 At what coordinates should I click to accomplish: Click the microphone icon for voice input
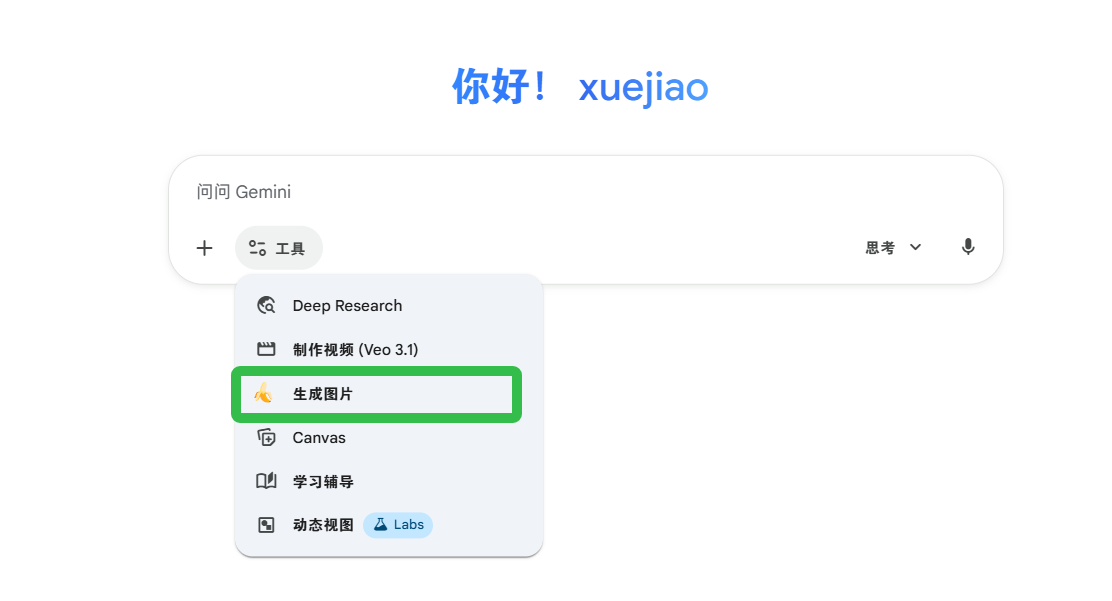tap(967, 247)
